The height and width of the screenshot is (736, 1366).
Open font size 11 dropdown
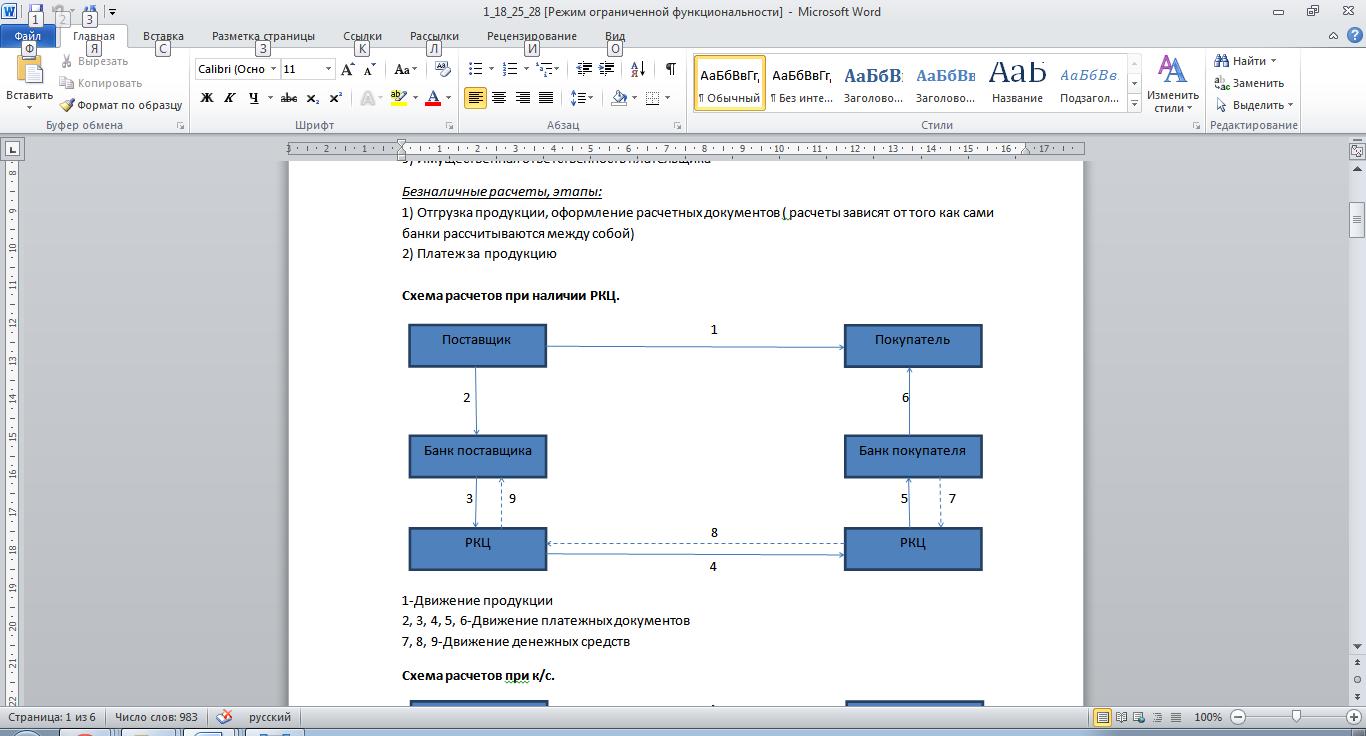coord(329,69)
